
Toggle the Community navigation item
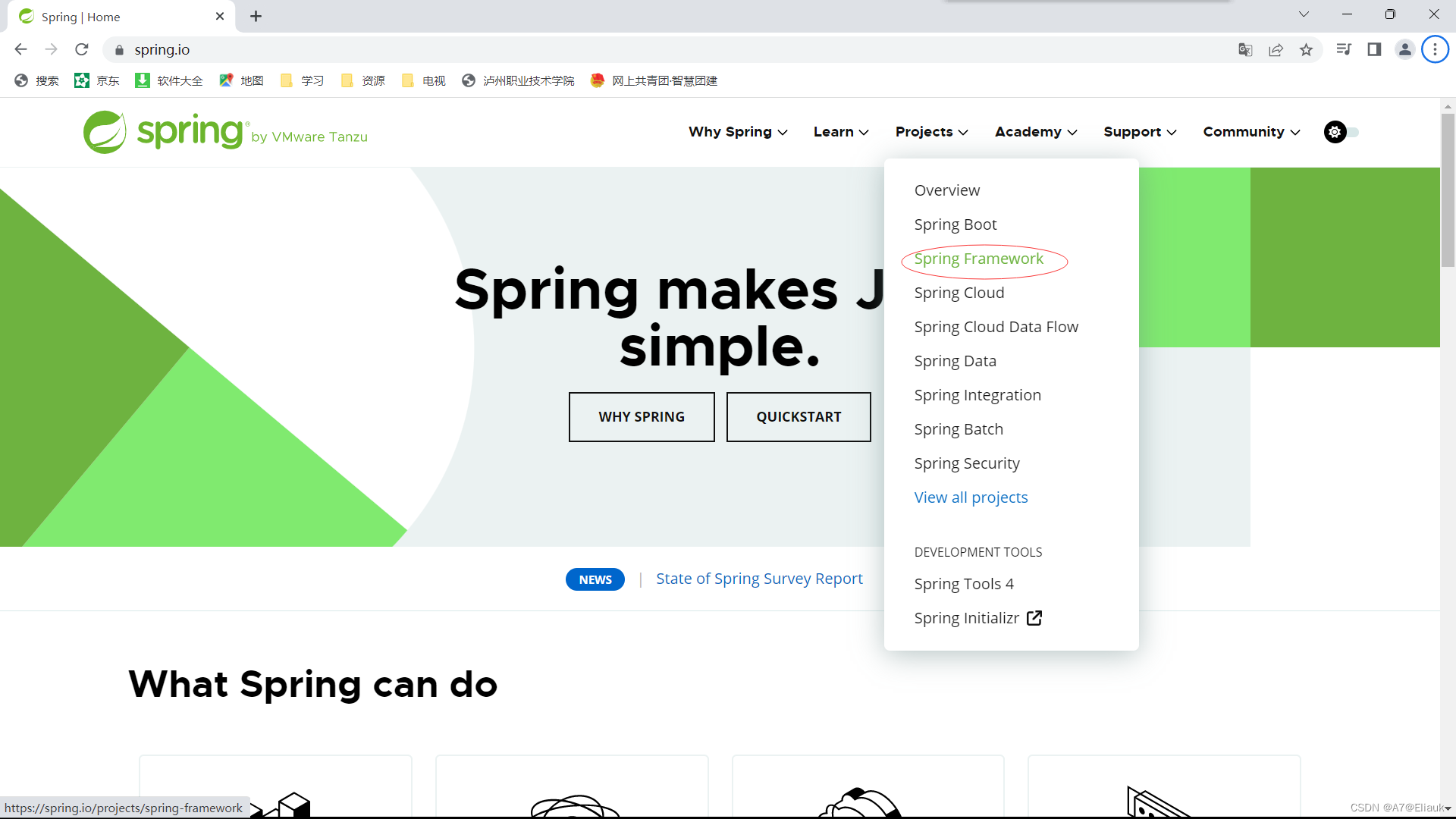tap(1252, 132)
